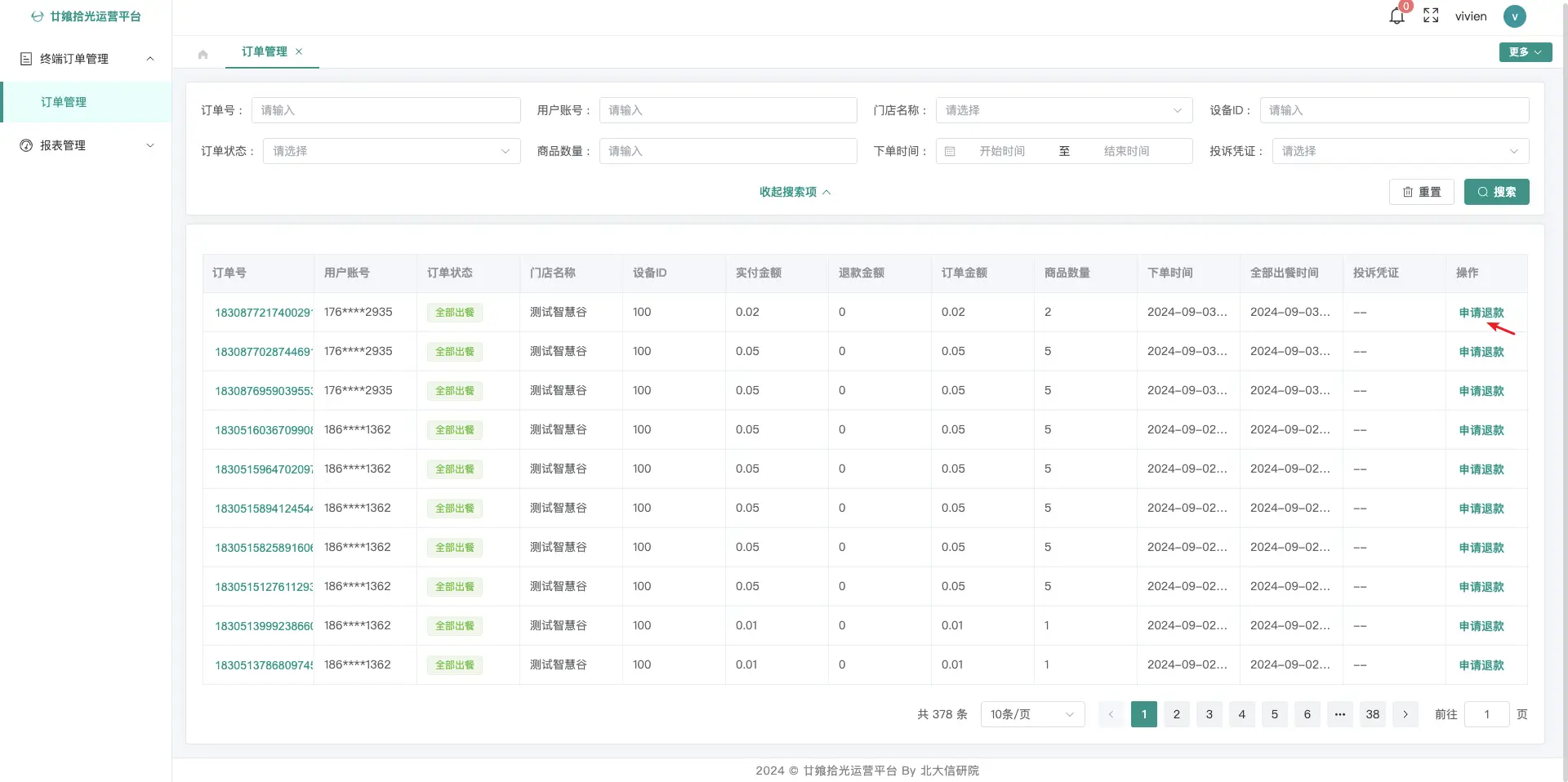Focus the page jump input box
1568x782 pixels.
tap(1486, 714)
